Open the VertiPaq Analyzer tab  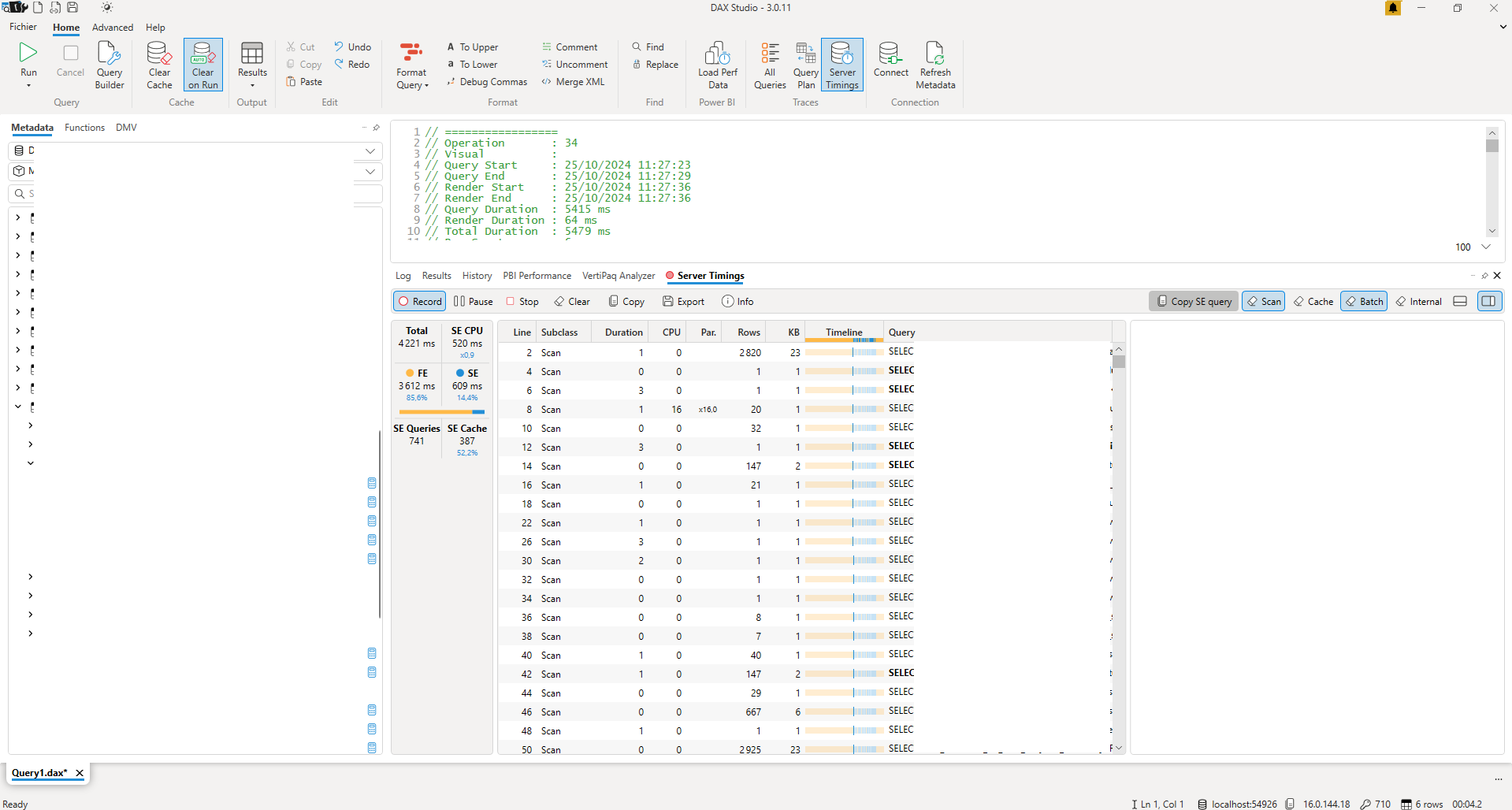tap(619, 276)
